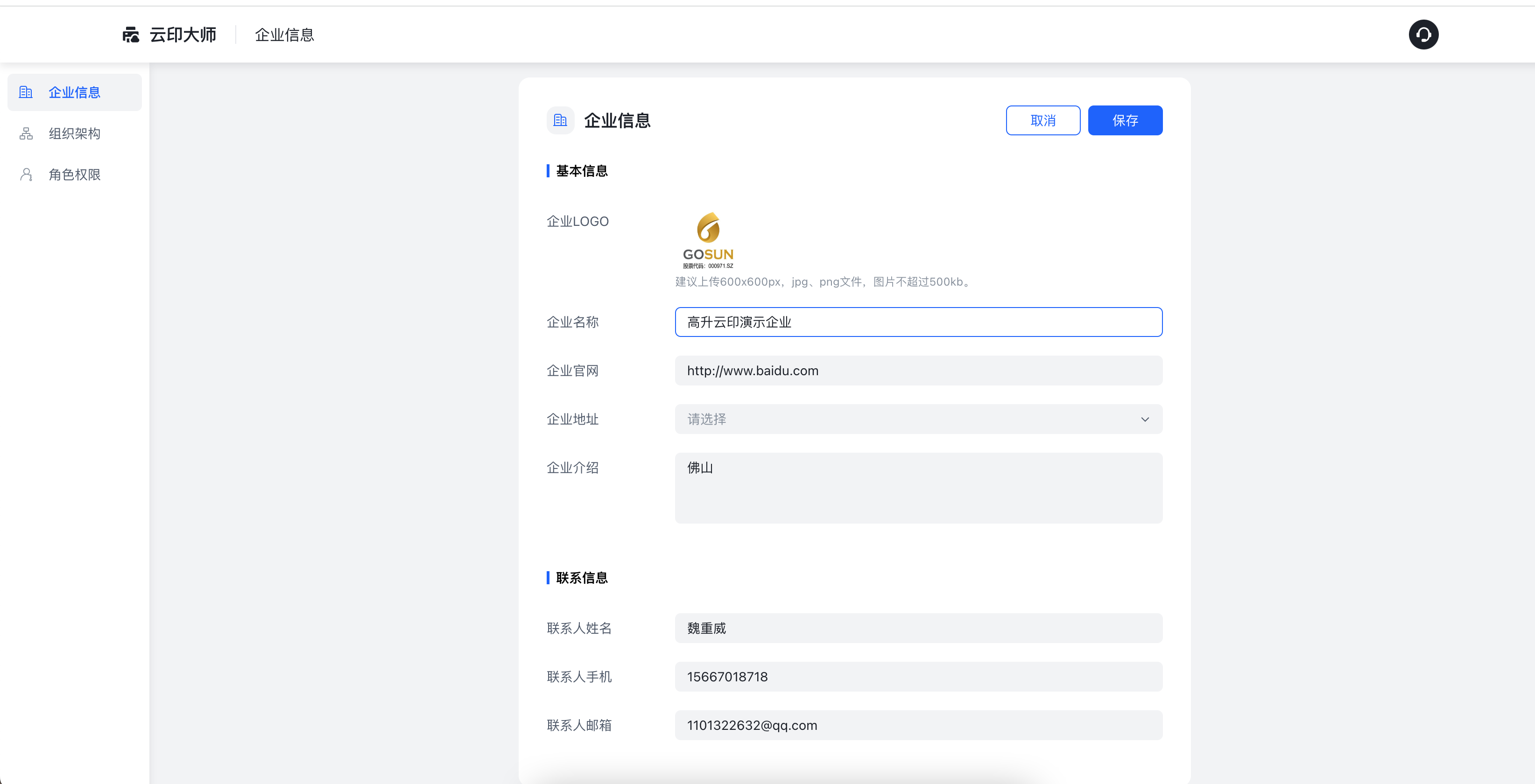Screen dimensions: 1535x784
Task: Click the 企业介绍 label
Action: tap(573, 468)
